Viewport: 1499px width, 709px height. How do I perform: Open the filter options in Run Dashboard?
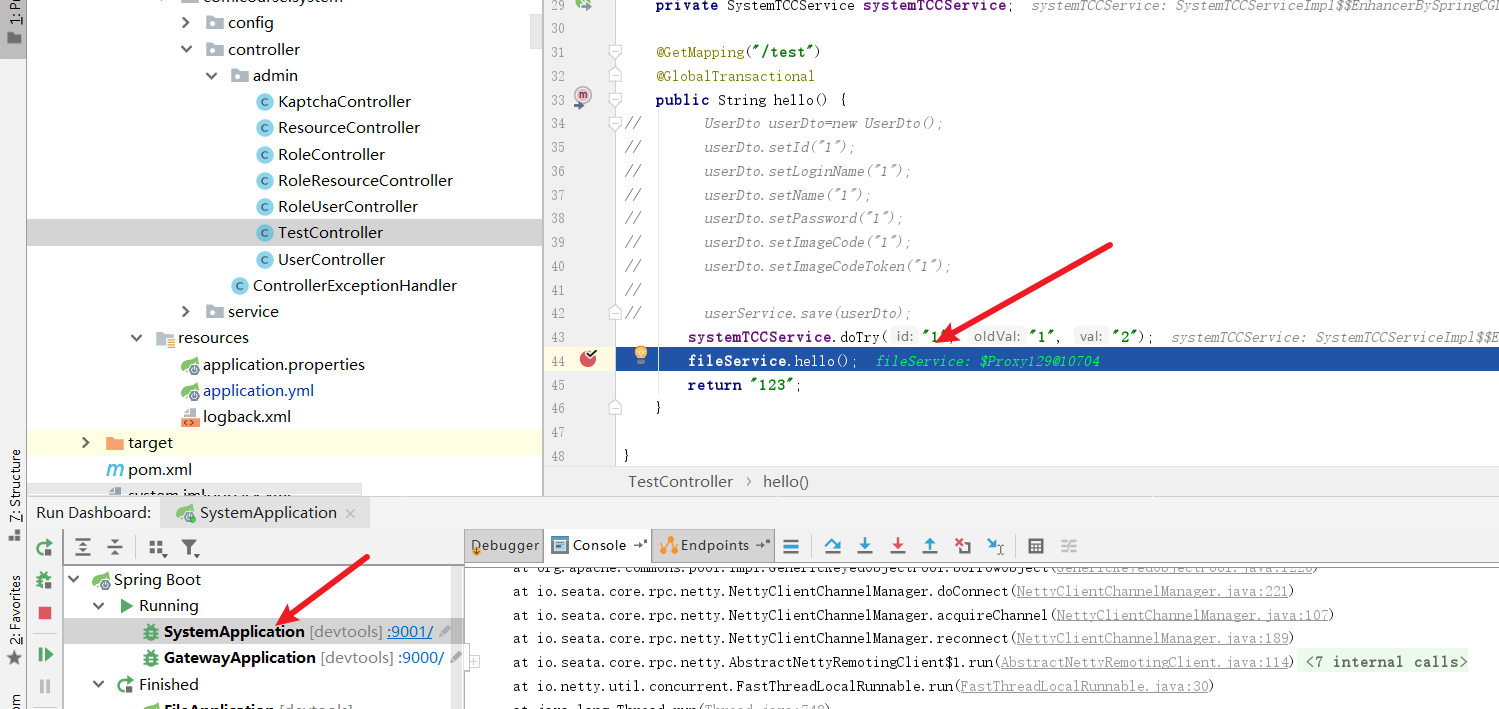(x=189, y=547)
